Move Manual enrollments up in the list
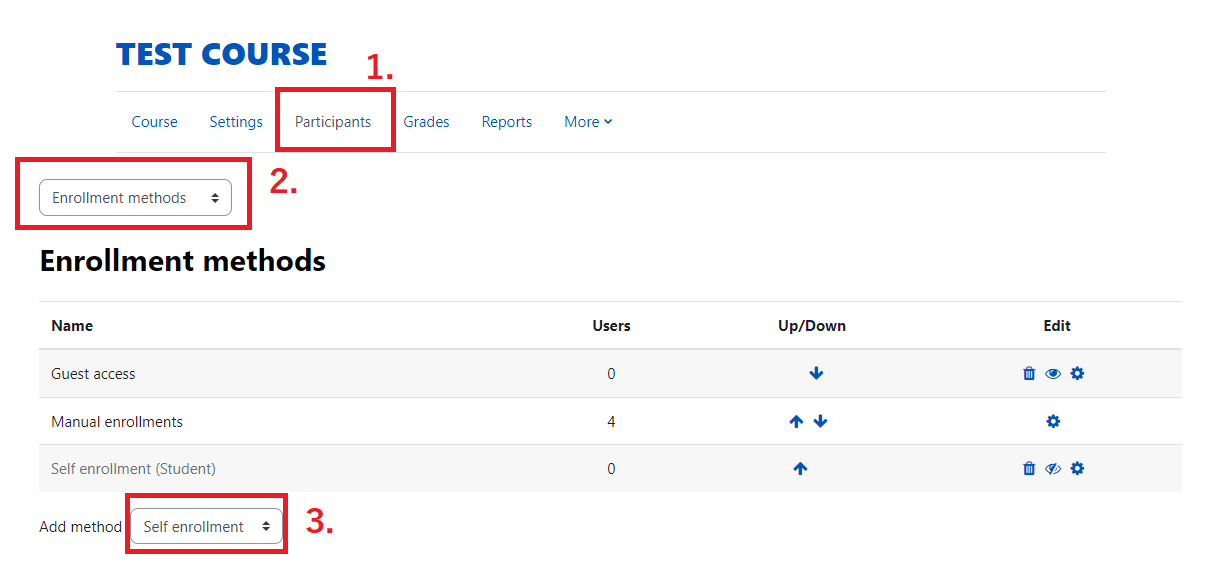Viewport: 1218px width, 565px height. pos(796,422)
